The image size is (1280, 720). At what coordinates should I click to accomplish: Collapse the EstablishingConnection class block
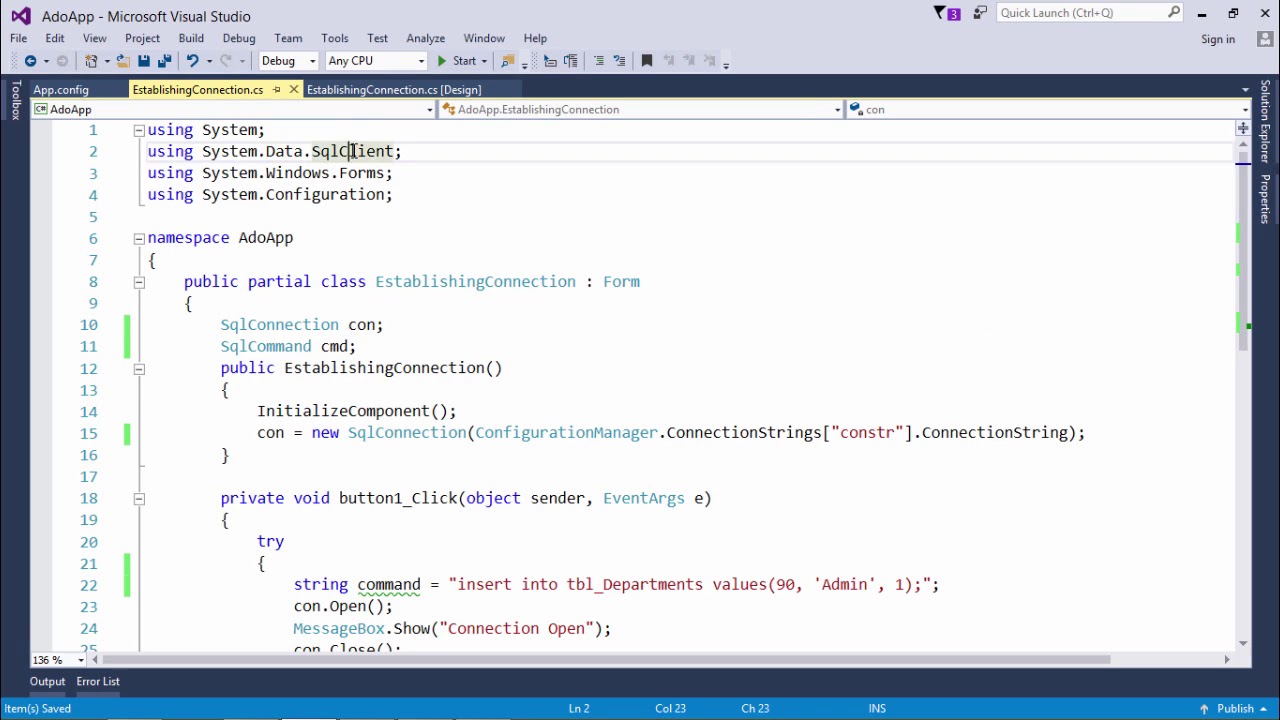(139, 282)
